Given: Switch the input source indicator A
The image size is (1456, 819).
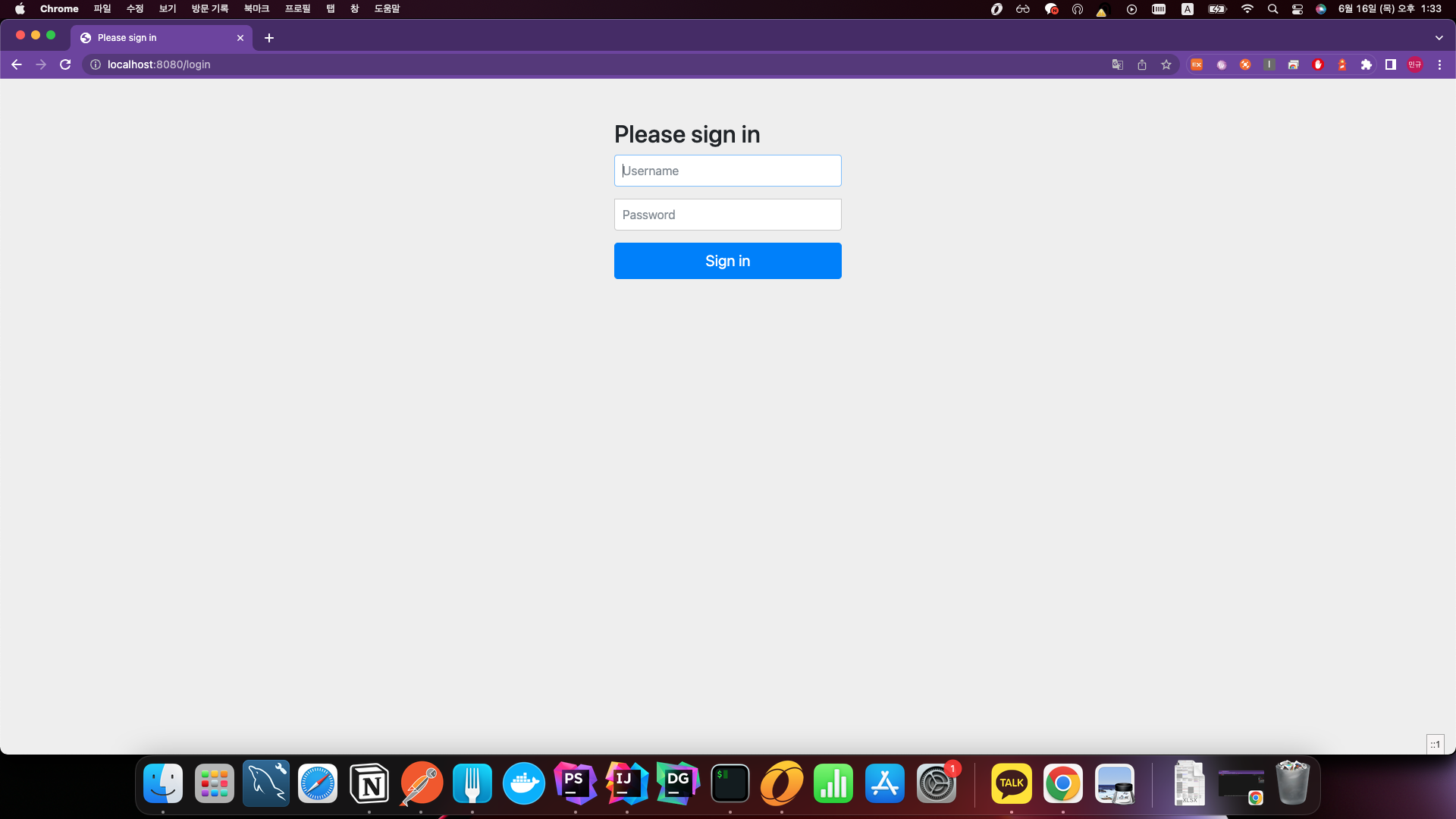Looking at the screenshot, I should coord(1188,9).
